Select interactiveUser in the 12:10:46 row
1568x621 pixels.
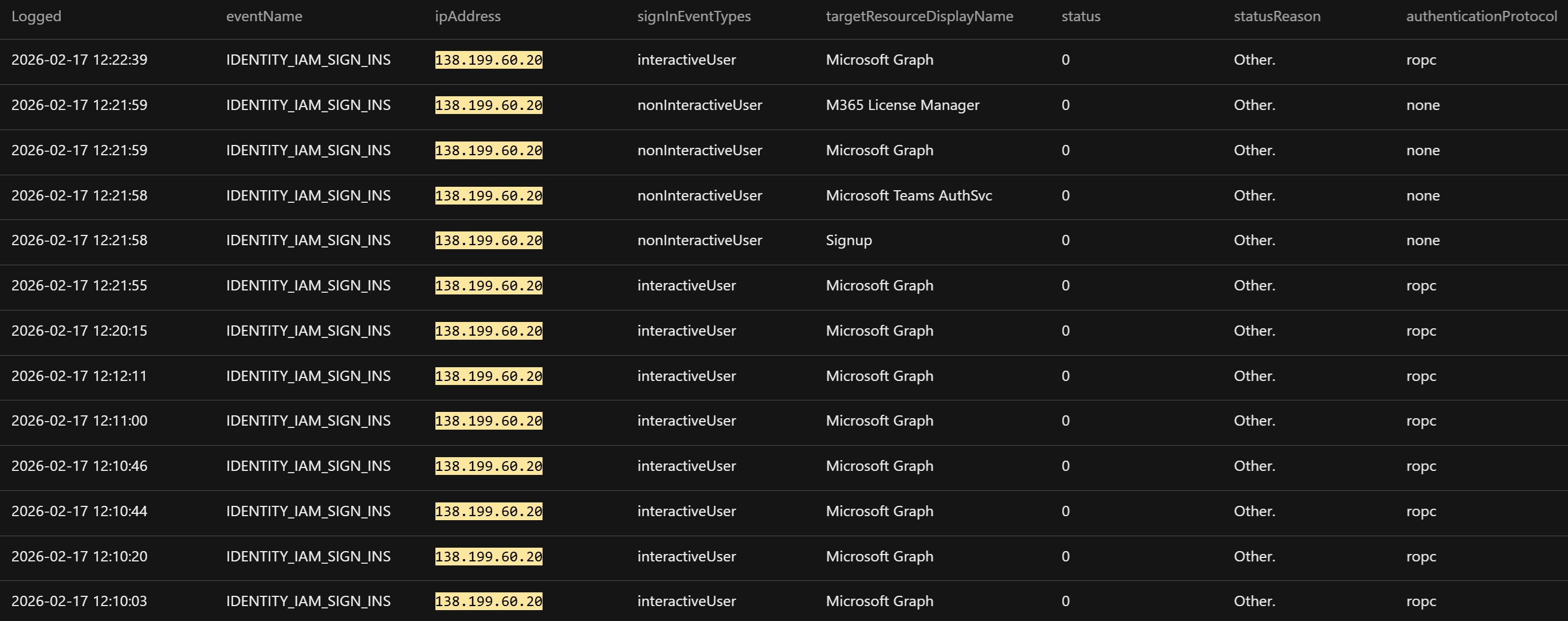point(686,466)
